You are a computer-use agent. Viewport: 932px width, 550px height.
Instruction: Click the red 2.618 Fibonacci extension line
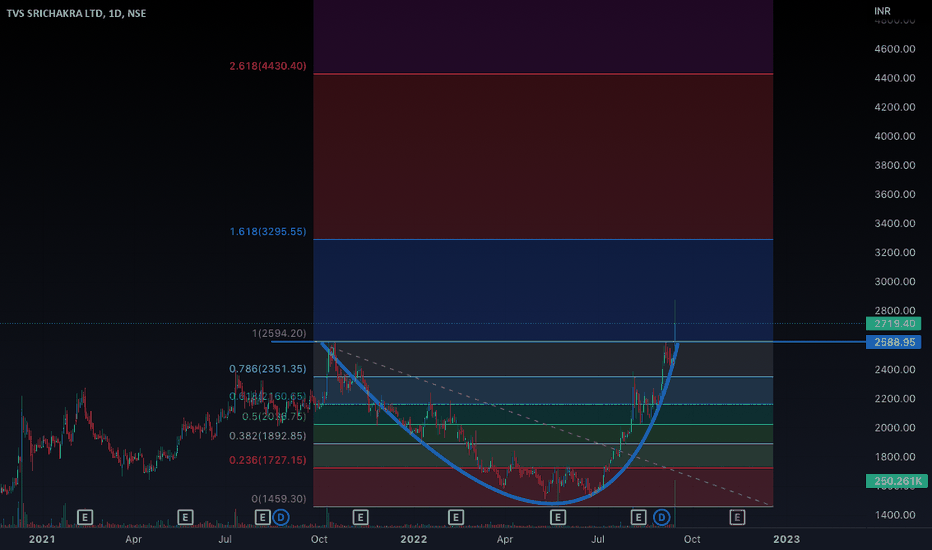click(543, 74)
